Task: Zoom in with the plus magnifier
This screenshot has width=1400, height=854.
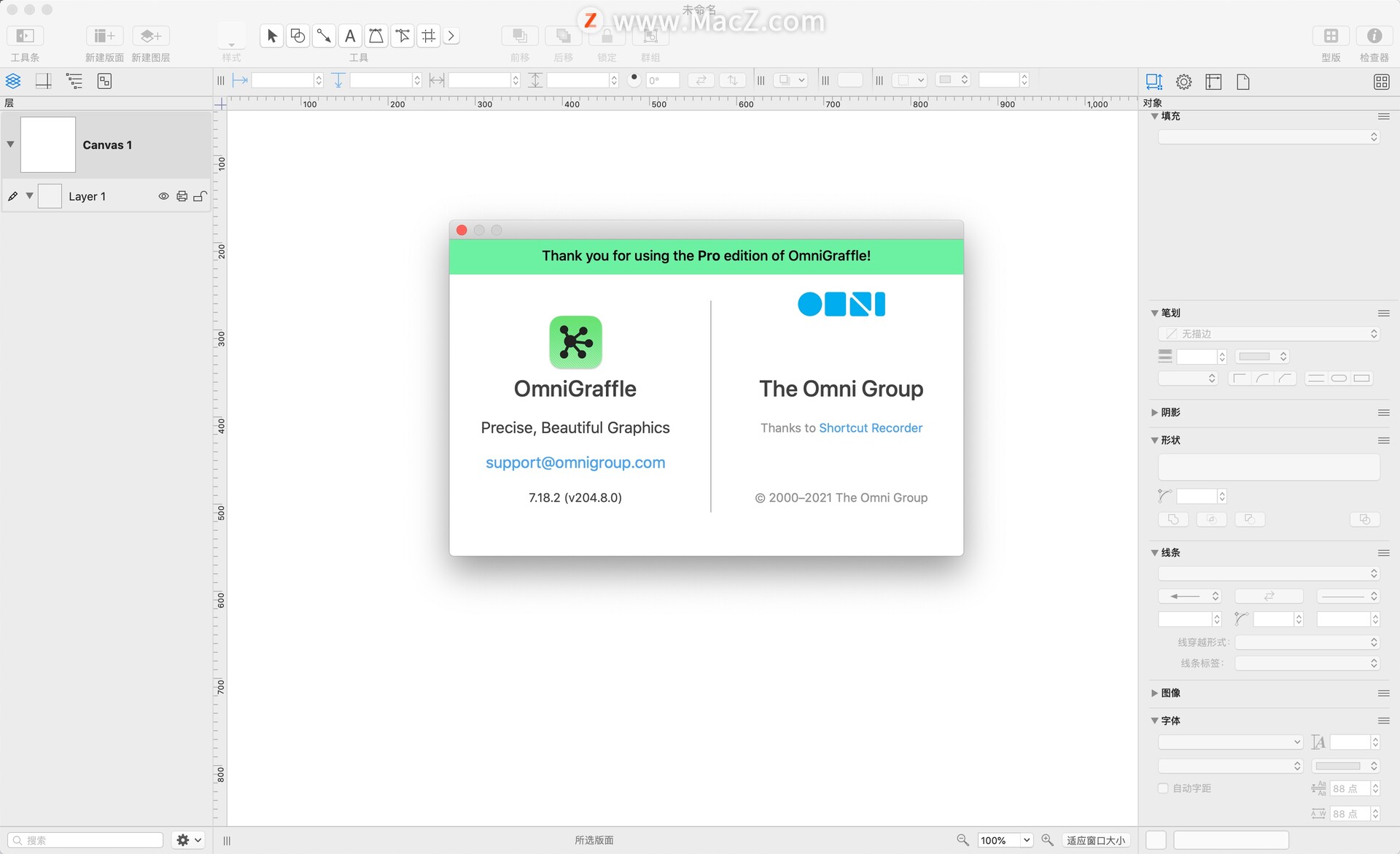Action: pos(1048,840)
